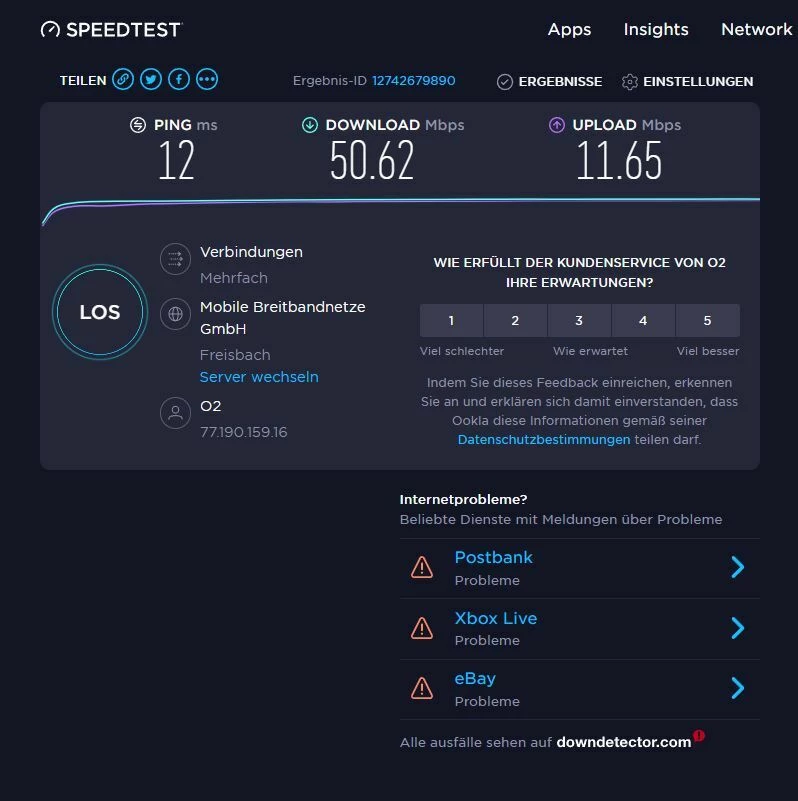
Task: Open more share options (three dots)
Action: click(x=207, y=80)
